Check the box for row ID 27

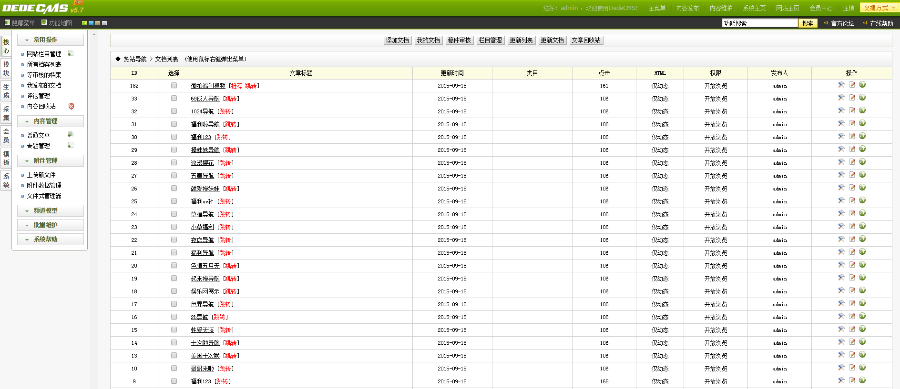pos(174,175)
